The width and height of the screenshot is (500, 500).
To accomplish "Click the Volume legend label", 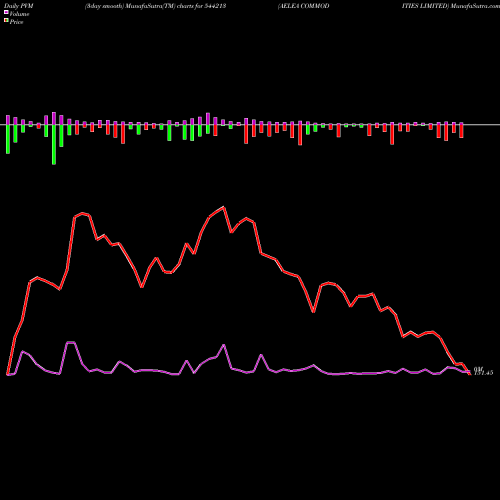I will point(19,14).
